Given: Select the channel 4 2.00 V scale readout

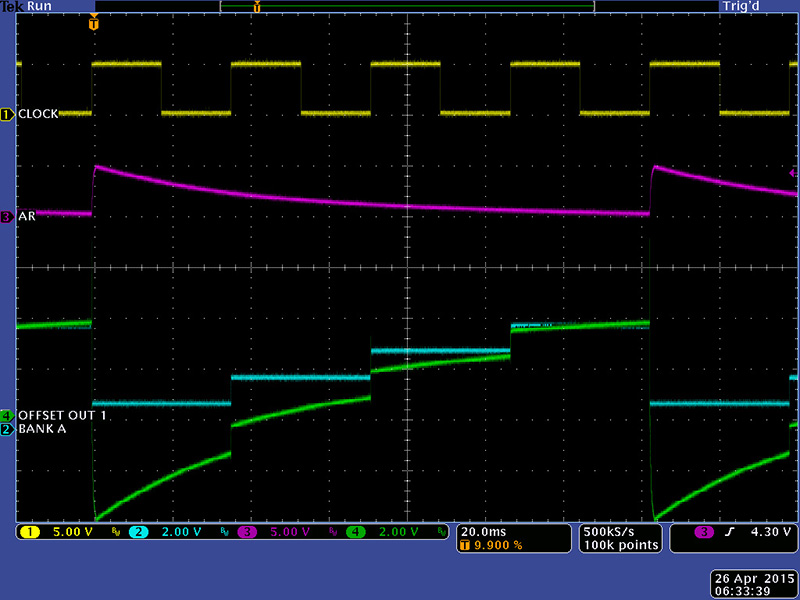Looking at the screenshot, I should 392,532.
